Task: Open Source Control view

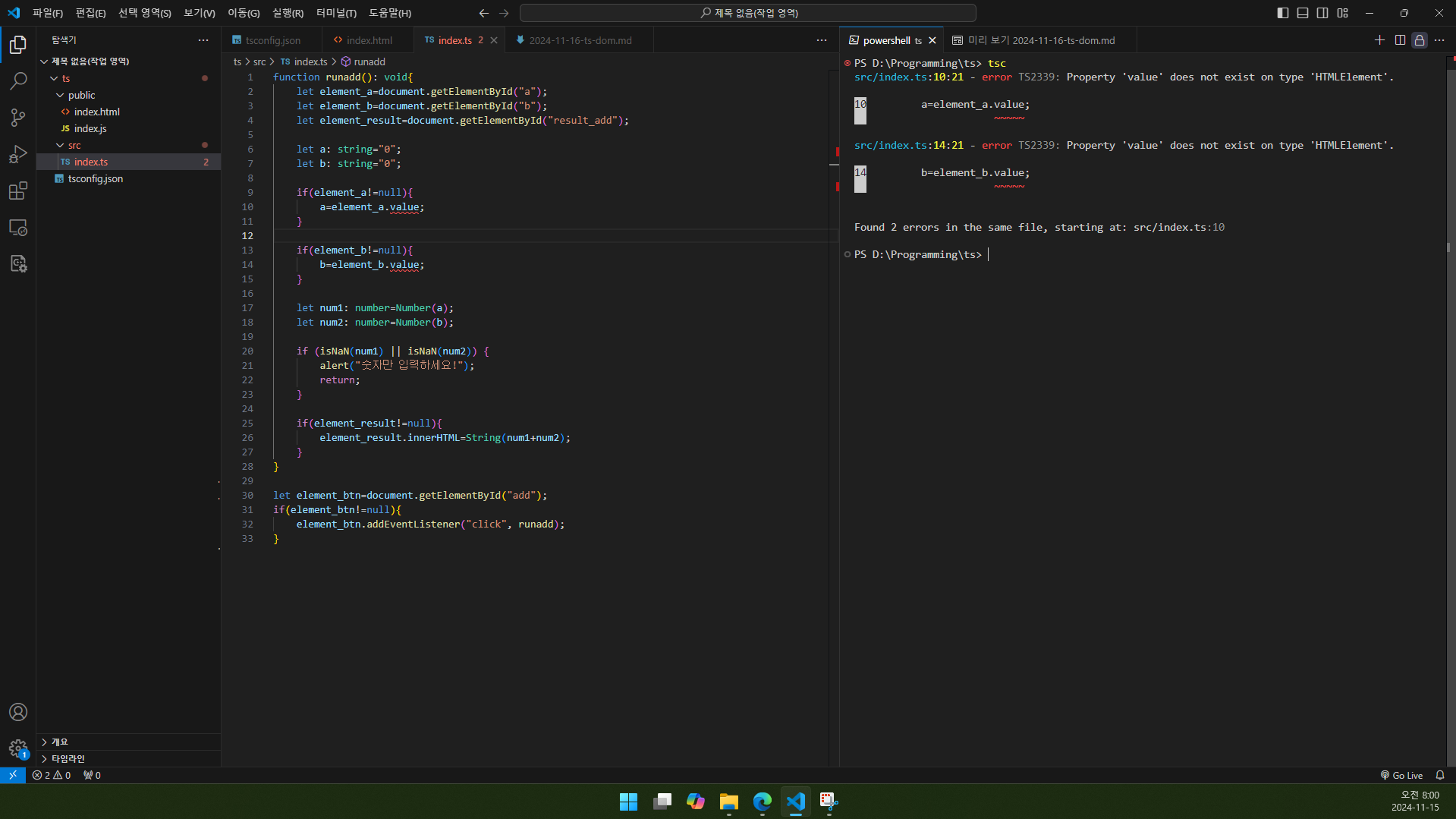Action: pos(18,117)
